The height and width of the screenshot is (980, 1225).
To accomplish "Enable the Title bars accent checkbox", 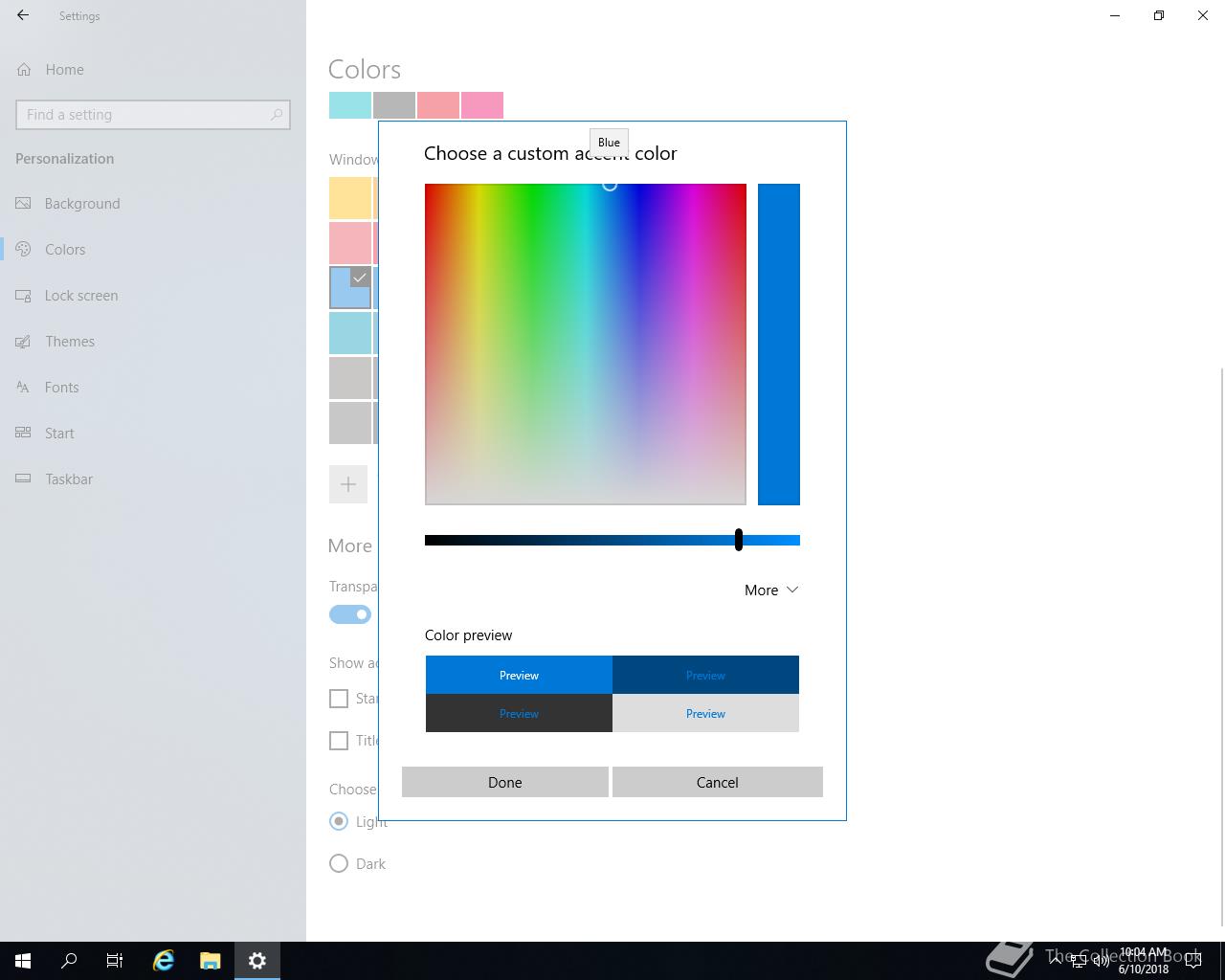I will point(339,741).
